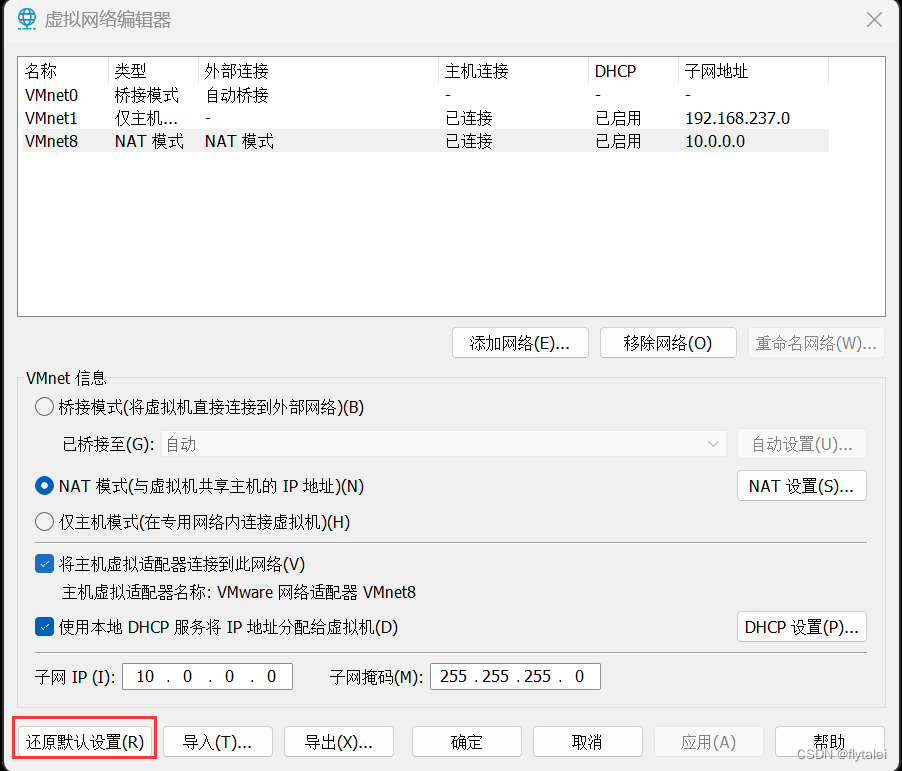Select NAT 模式 radio button
The image size is (902, 771).
(44, 486)
